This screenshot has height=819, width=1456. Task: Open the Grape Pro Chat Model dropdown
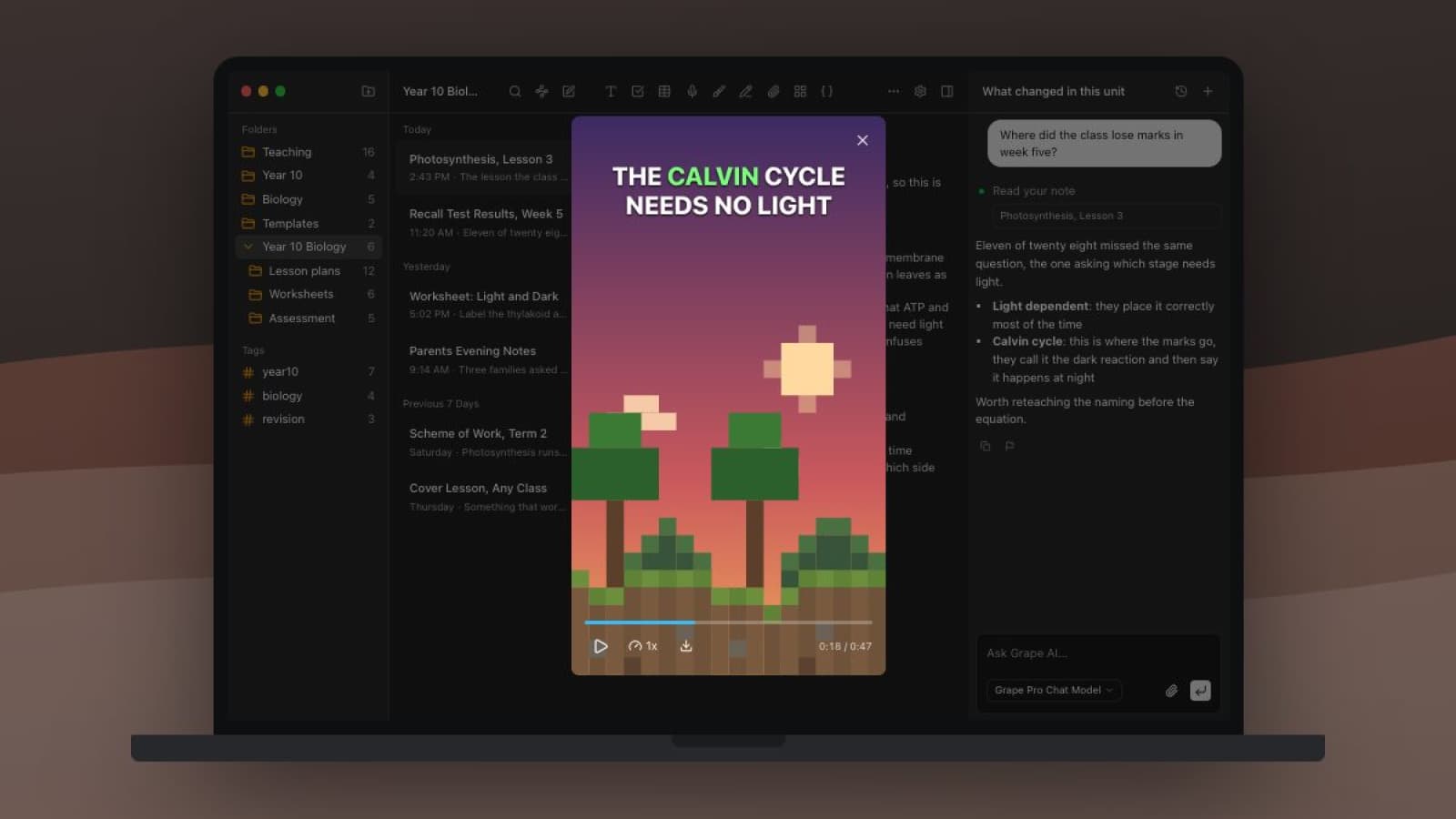(x=1054, y=690)
